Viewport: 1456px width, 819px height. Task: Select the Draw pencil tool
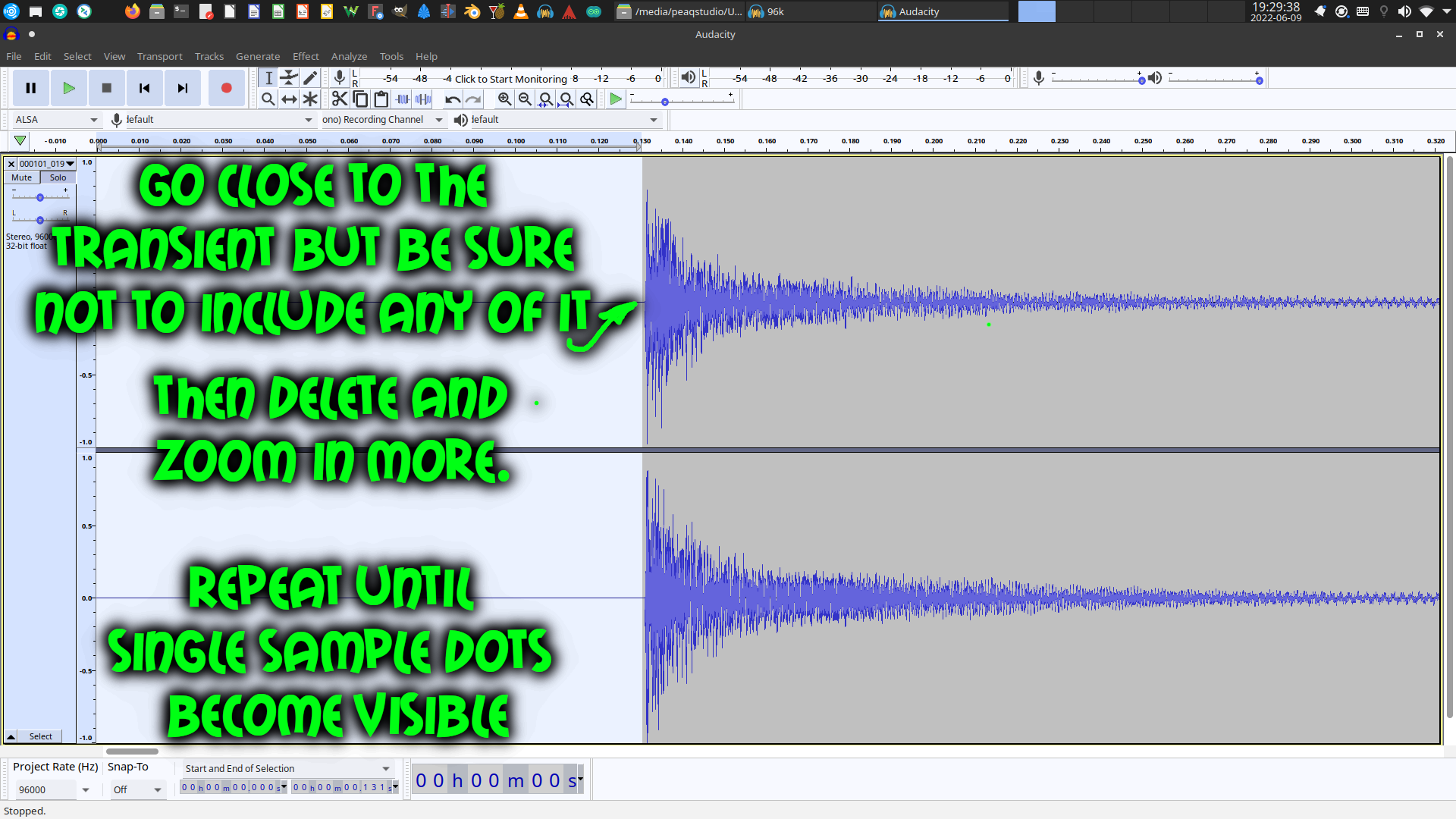click(x=310, y=78)
